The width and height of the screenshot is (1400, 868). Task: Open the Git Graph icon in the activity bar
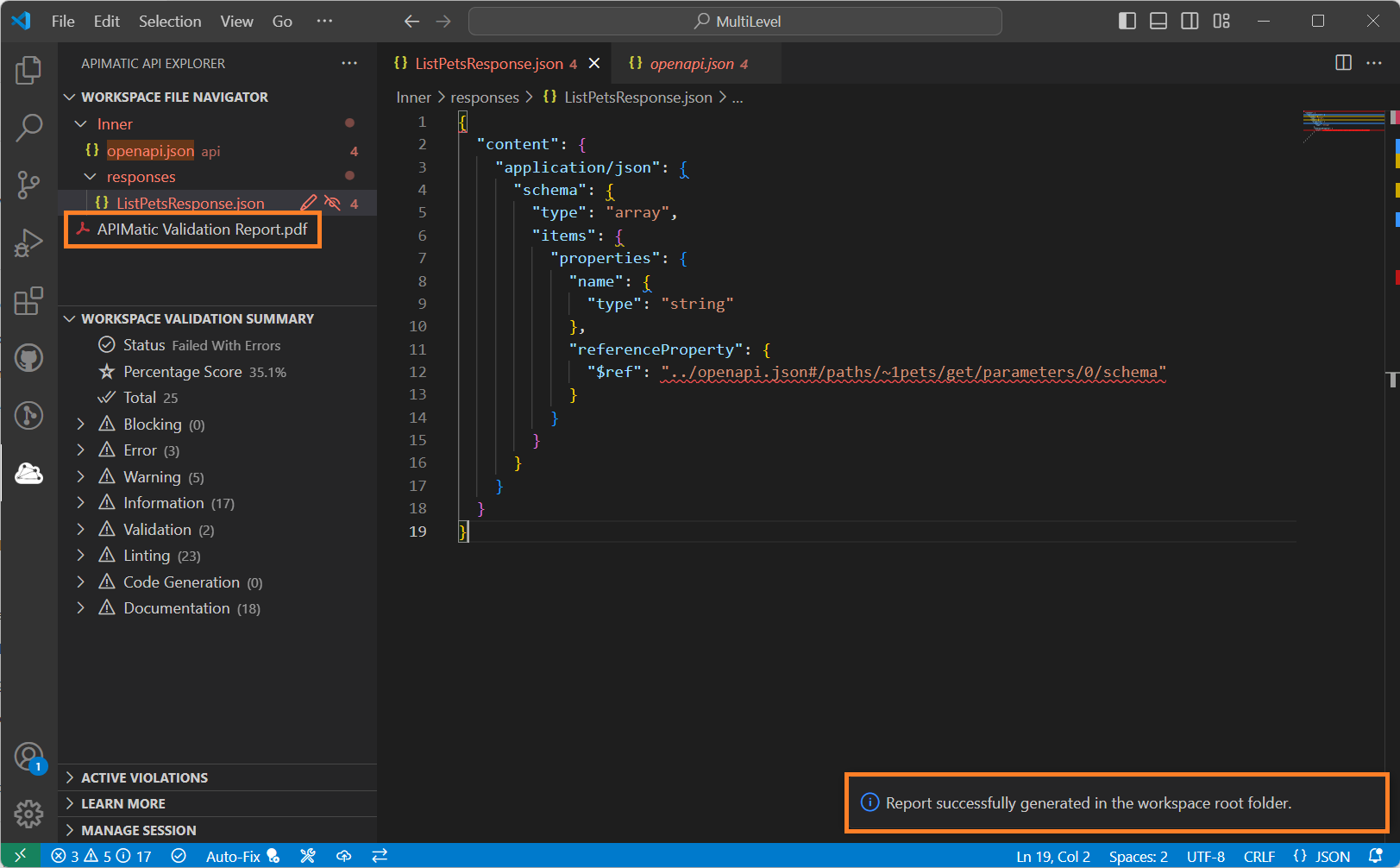pyautogui.click(x=28, y=415)
